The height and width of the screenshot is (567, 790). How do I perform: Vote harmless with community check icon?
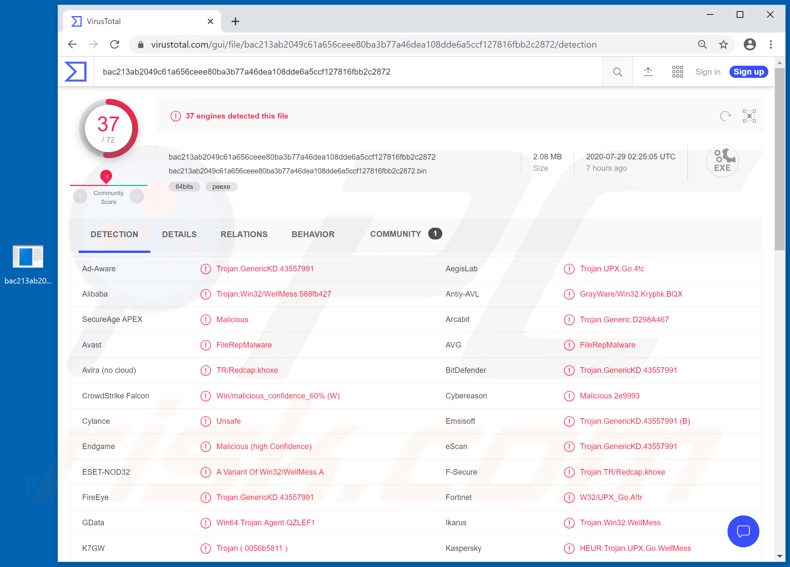137,196
